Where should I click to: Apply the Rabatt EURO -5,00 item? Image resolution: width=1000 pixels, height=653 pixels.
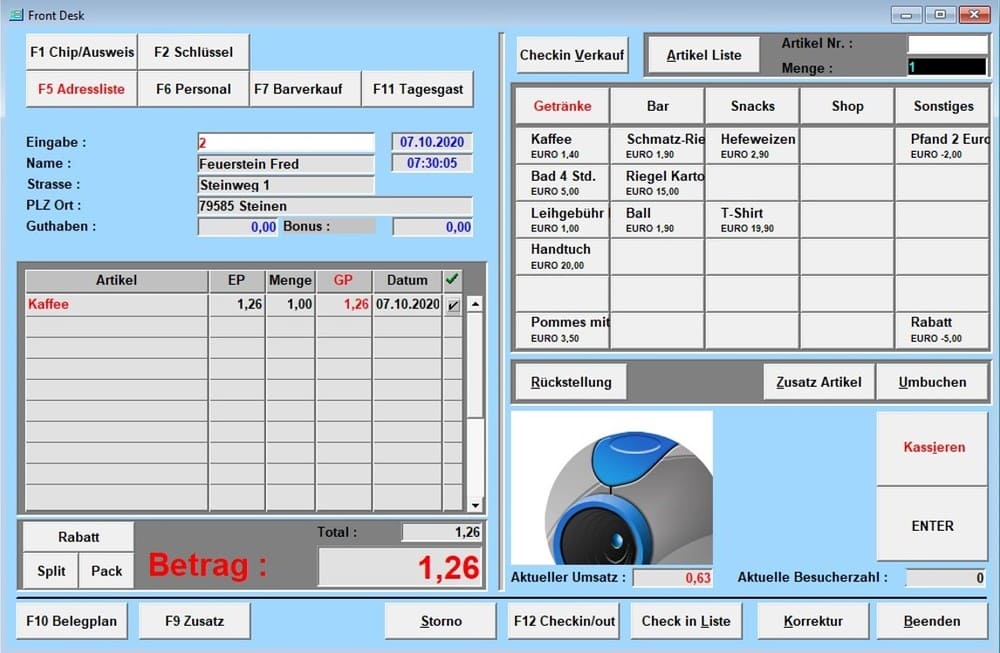pos(941,329)
